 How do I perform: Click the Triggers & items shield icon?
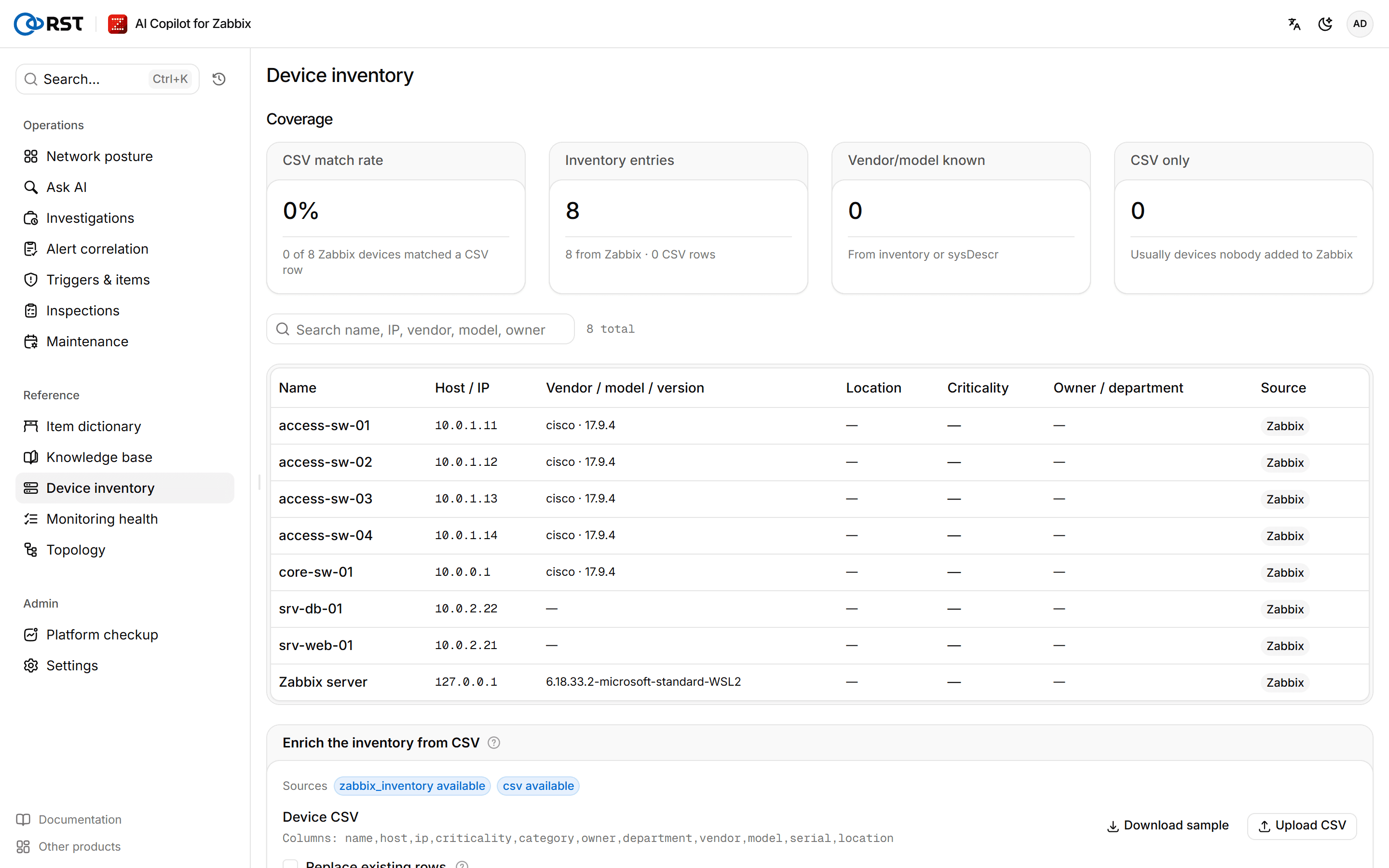coord(31,280)
